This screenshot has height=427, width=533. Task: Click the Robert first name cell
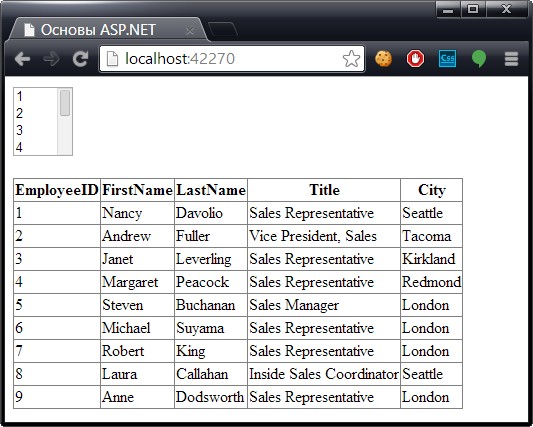pos(137,351)
